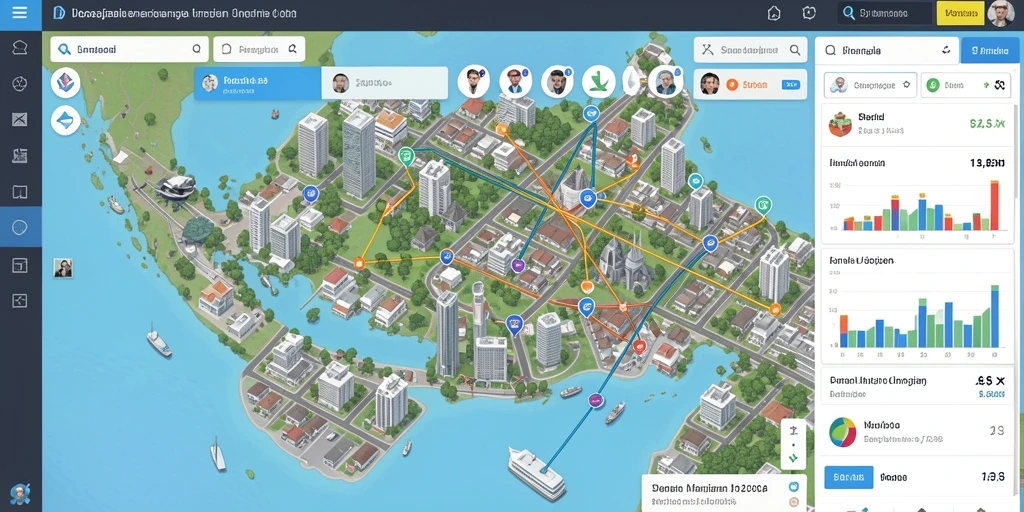Click the gray magnifier at end of first search box
1024x512 pixels.
[197, 49]
